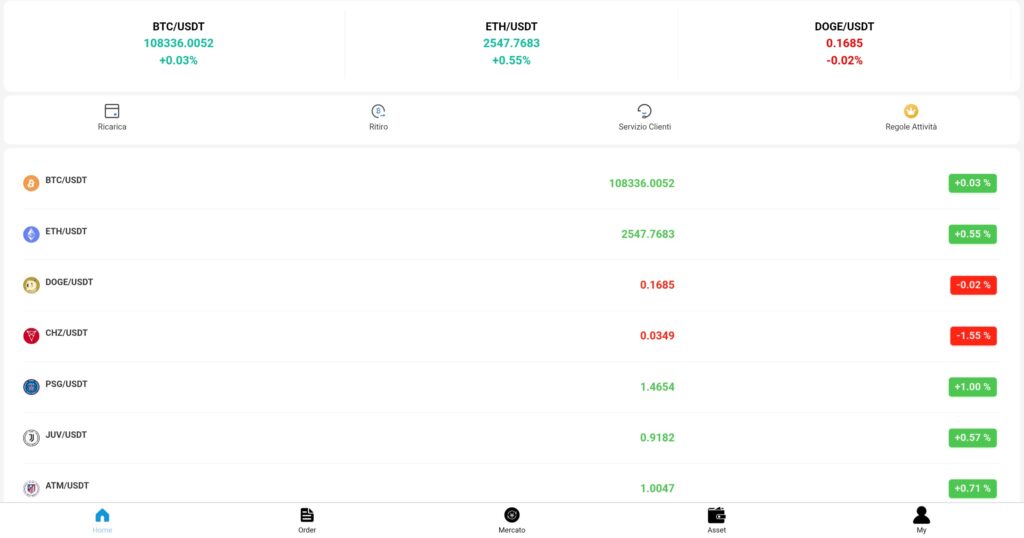Click the Juventus token icon
Screen dimensions: 1024x538
[31, 438]
